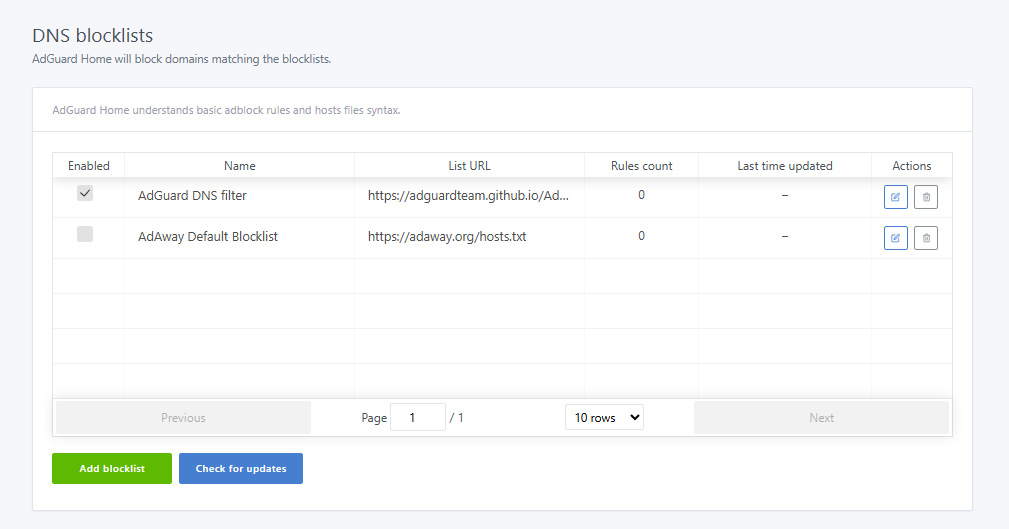Open the 10 rows page size dropdown
The height and width of the screenshot is (529, 1009).
[x=604, y=418]
